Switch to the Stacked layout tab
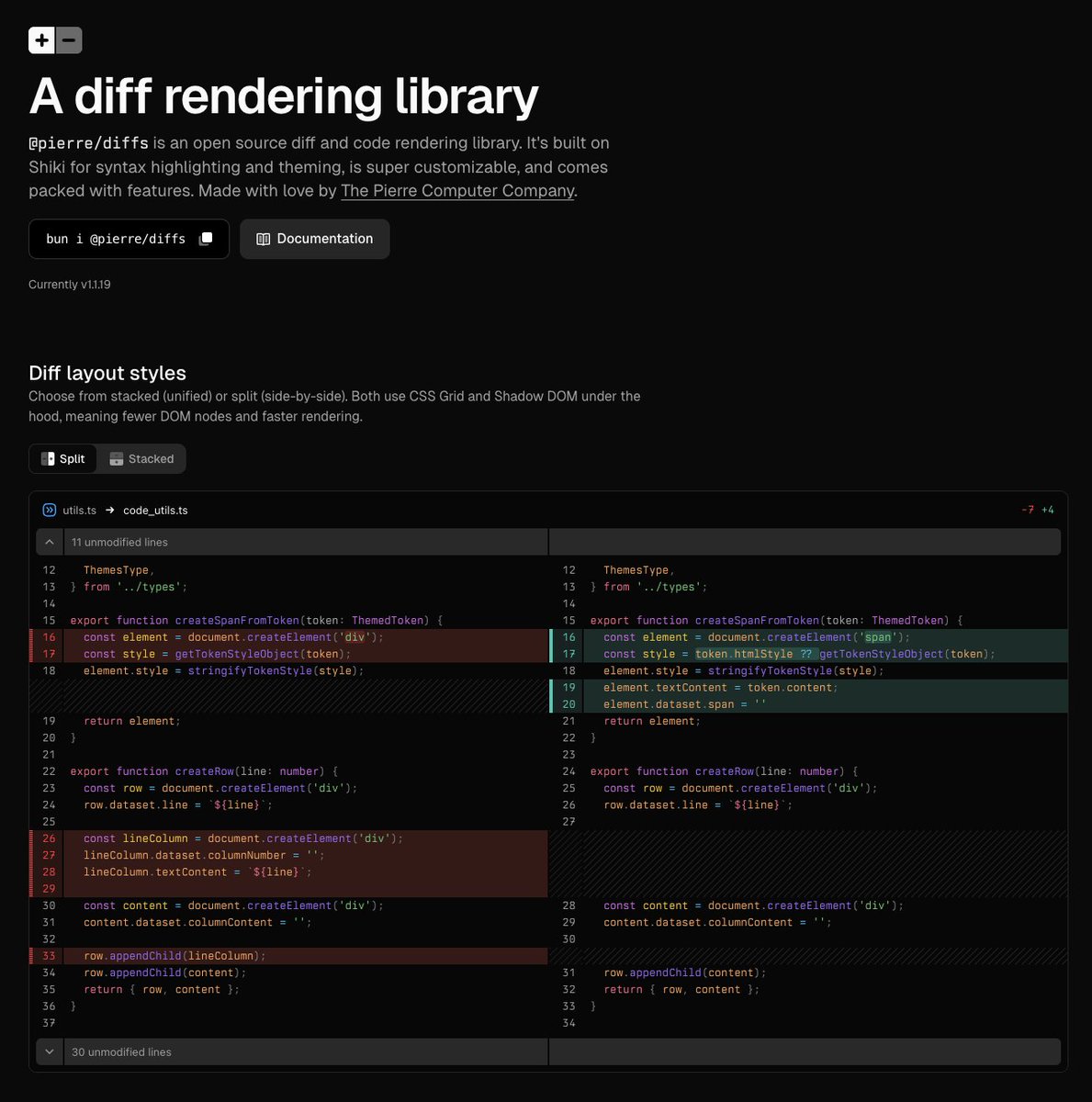This screenshot has width=1092, height=1102. [141, 458]
